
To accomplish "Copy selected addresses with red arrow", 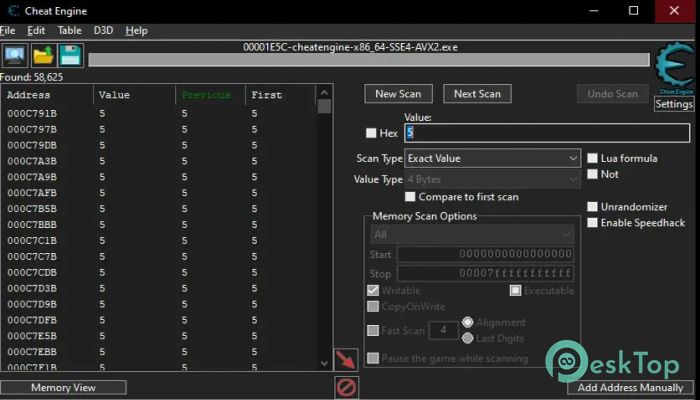I will (x=346, y=360).
